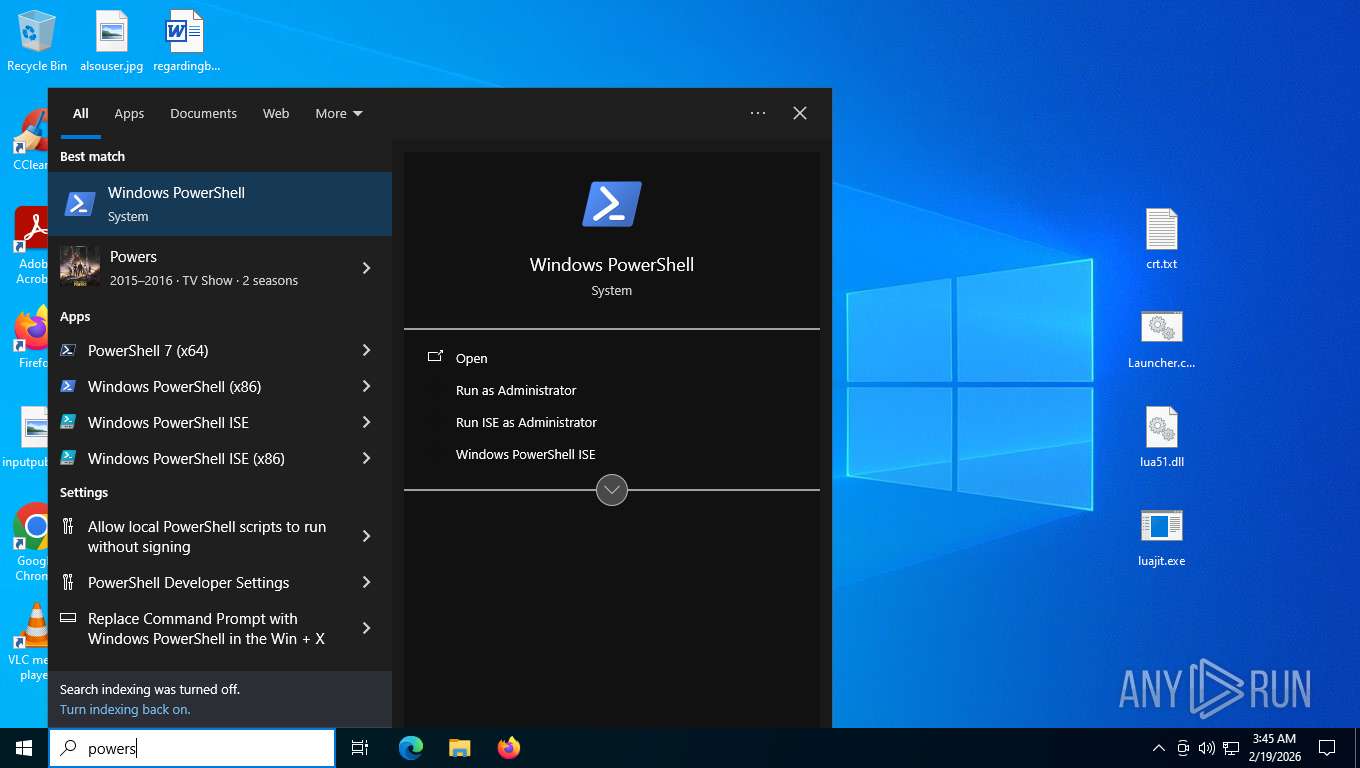This screenshot has height=768, width=1360.
Task: Open notification center icon
Action: pos(1327,748)
